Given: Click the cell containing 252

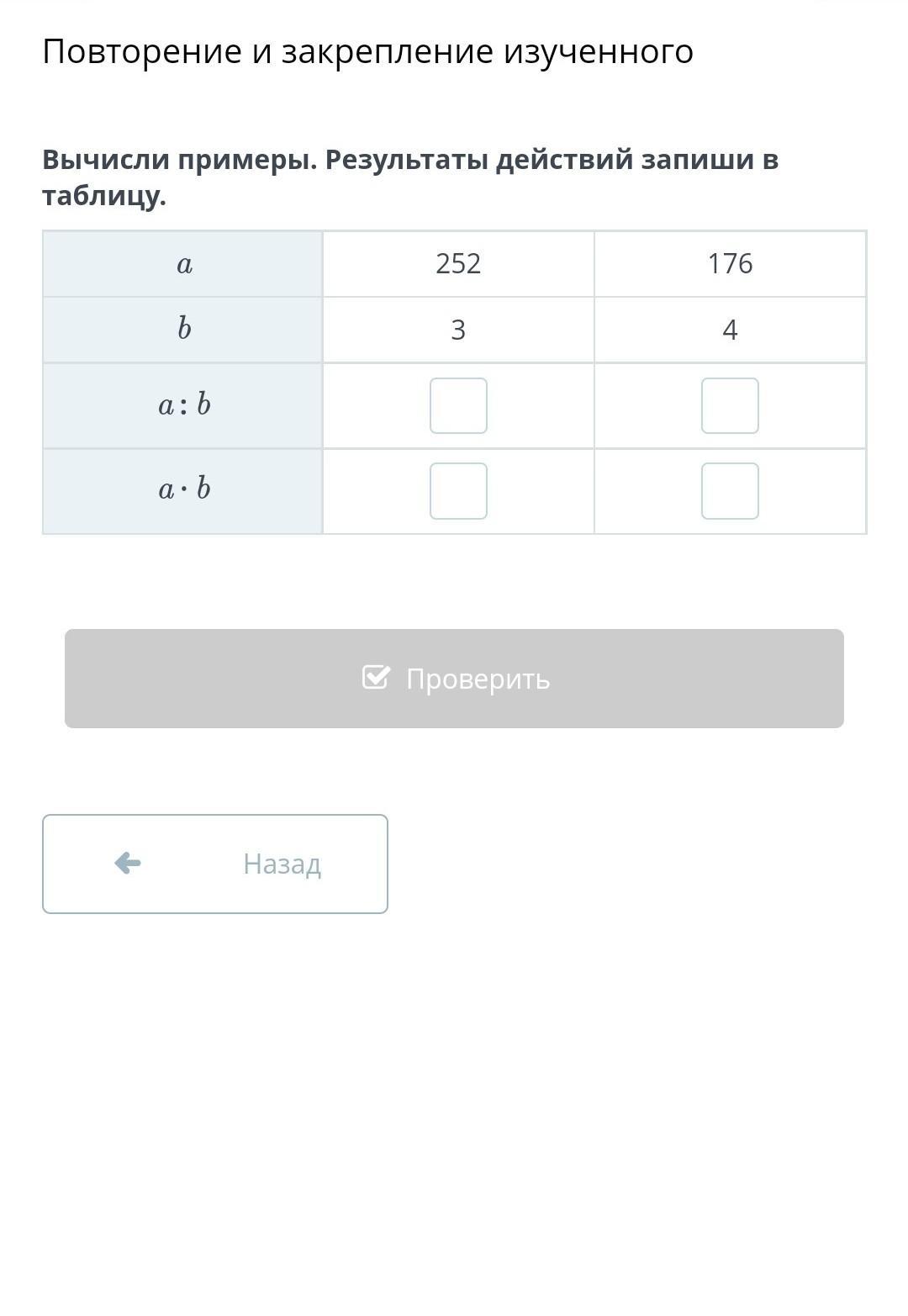Looking at the screenshot, I should pos(458,264).
